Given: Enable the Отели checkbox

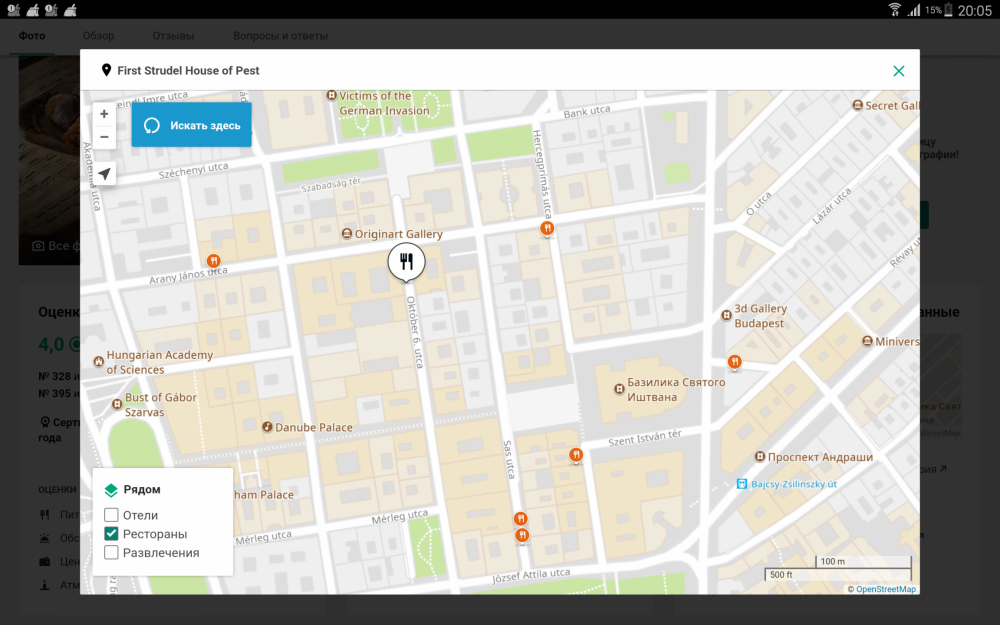Looking at the screenshot, I should click(x=112, y=515).
